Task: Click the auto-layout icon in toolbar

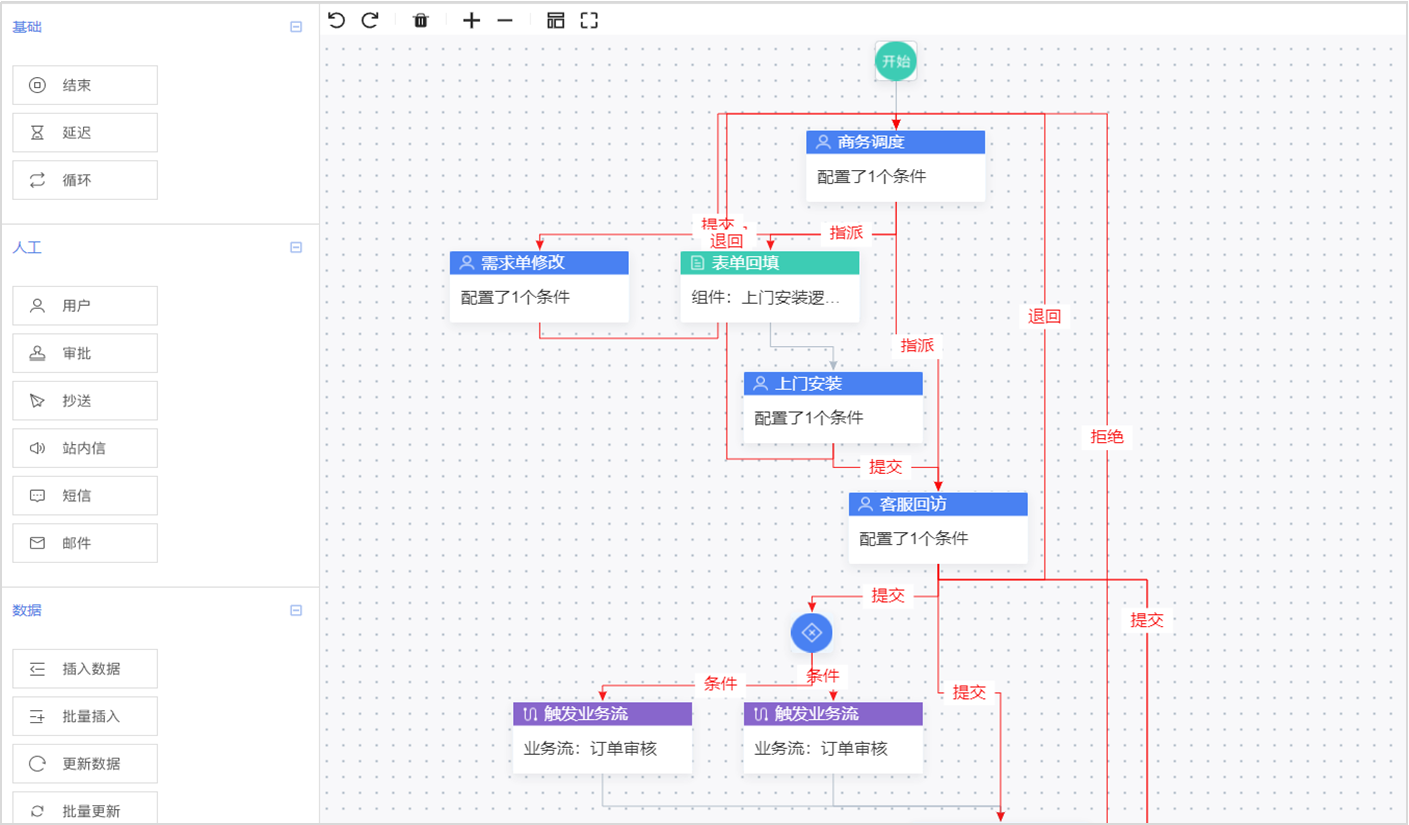Action: point(556,20)
